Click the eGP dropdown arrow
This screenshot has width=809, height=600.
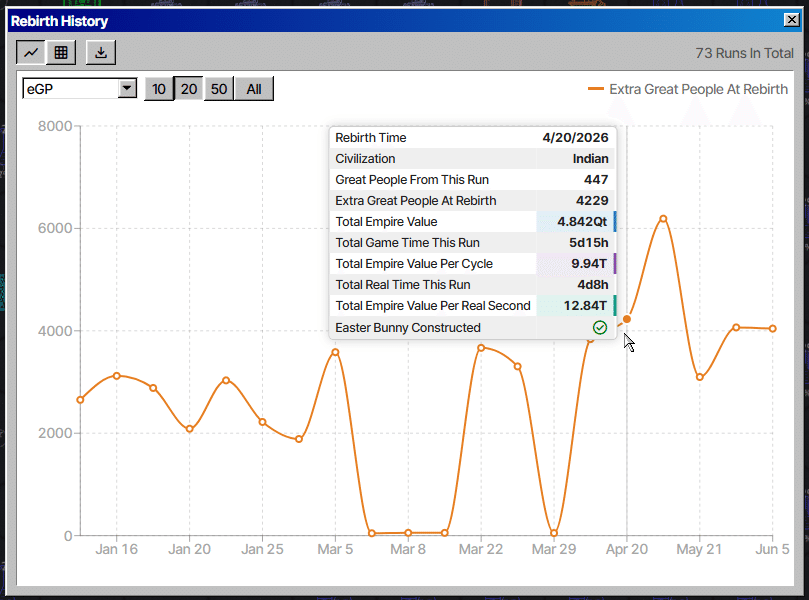(x=126, y=88)
